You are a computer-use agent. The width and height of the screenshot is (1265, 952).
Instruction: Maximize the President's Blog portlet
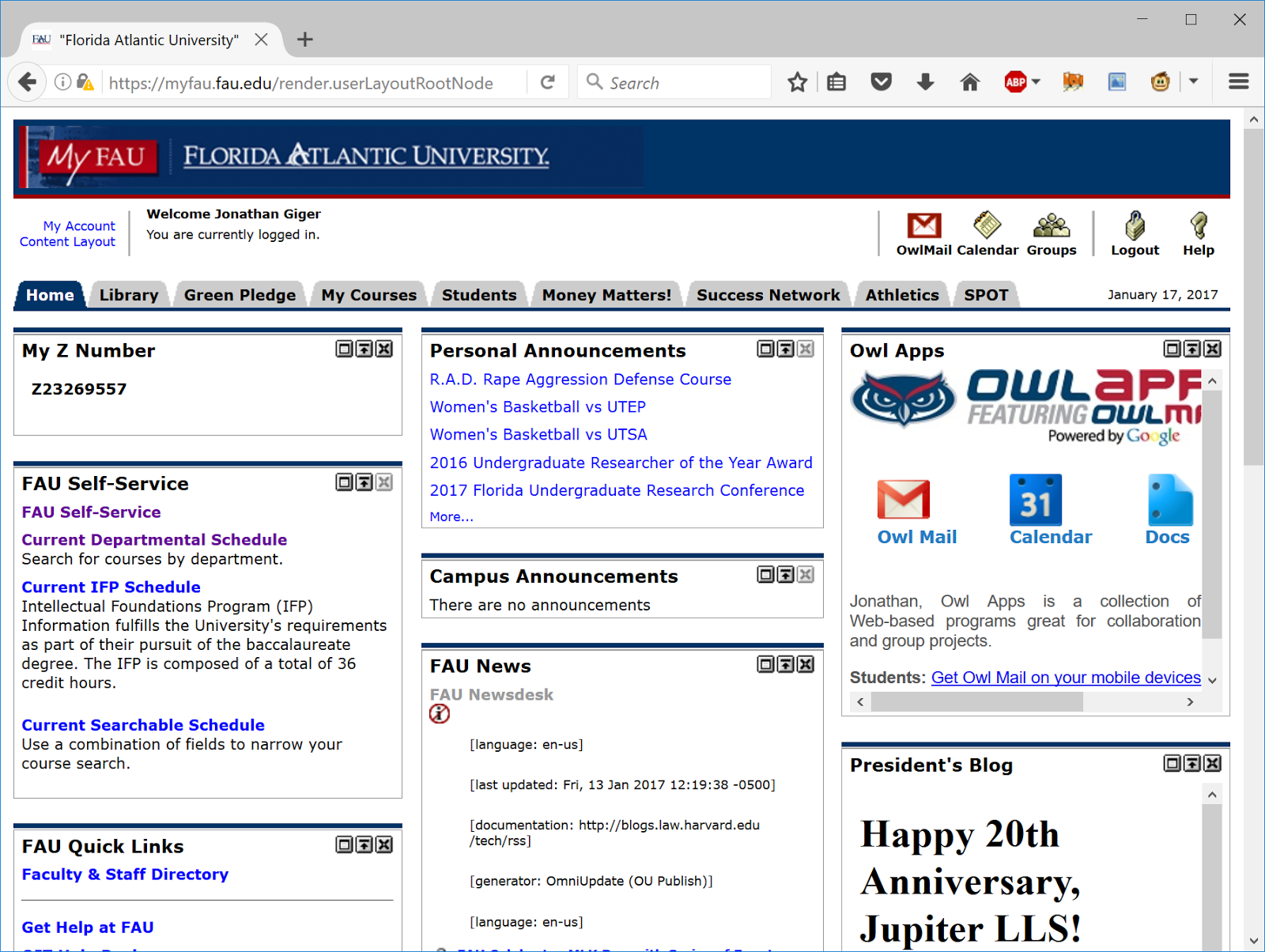click(1172, 763)
